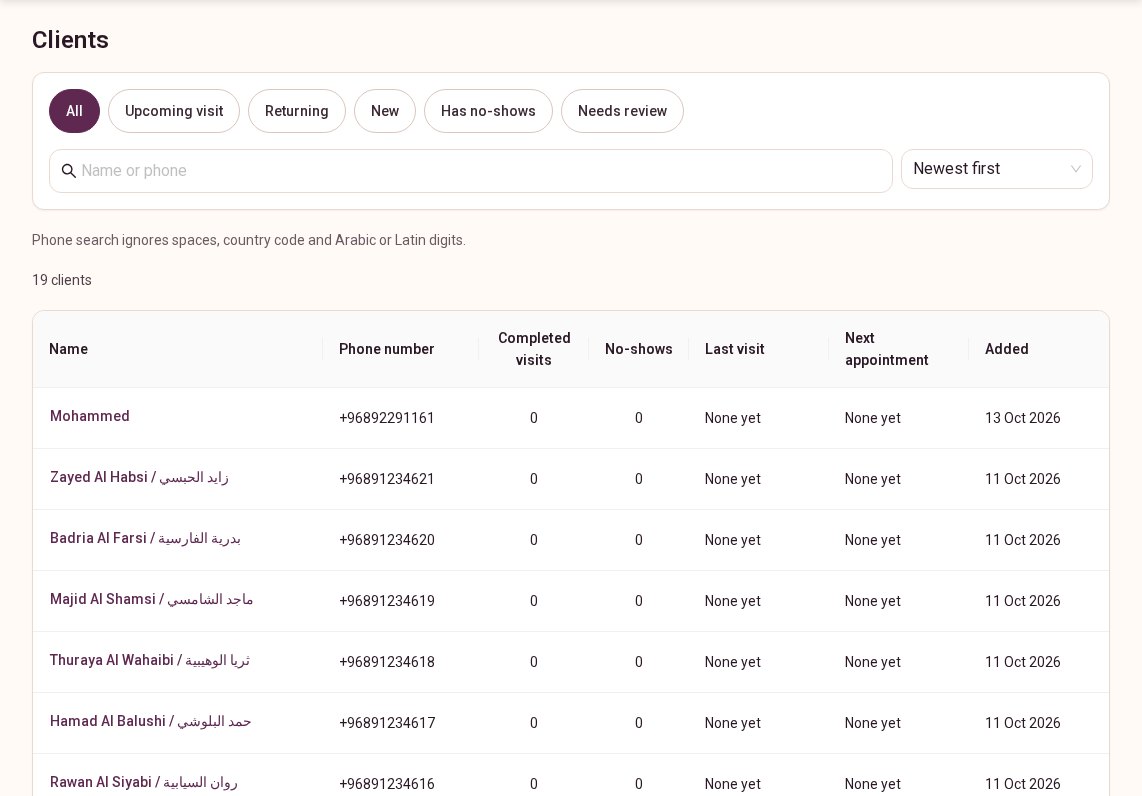Click phone number +96891234619
The width and height of the screenshot is (1142, 796).
pyautogui.click(x=387, y=602)
